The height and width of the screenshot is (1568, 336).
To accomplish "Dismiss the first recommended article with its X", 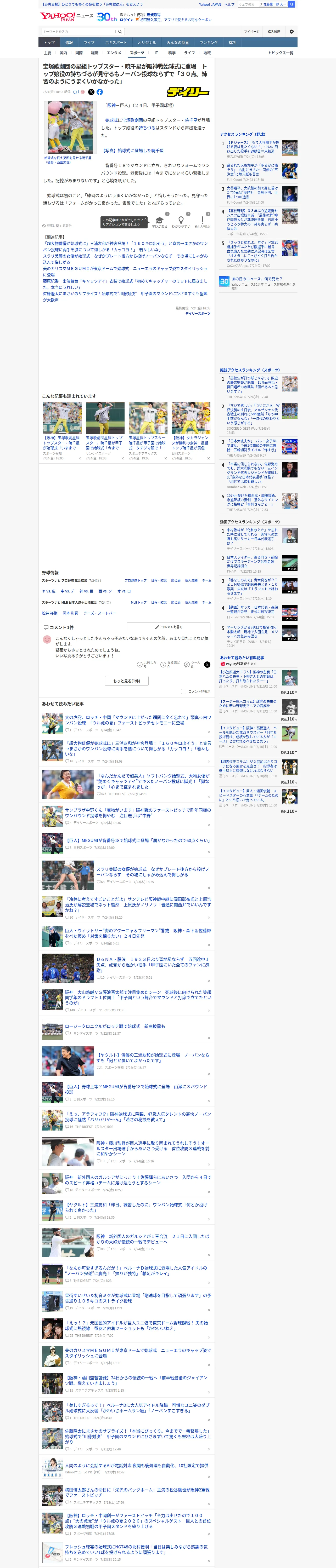I will click(x=80, y=458).
